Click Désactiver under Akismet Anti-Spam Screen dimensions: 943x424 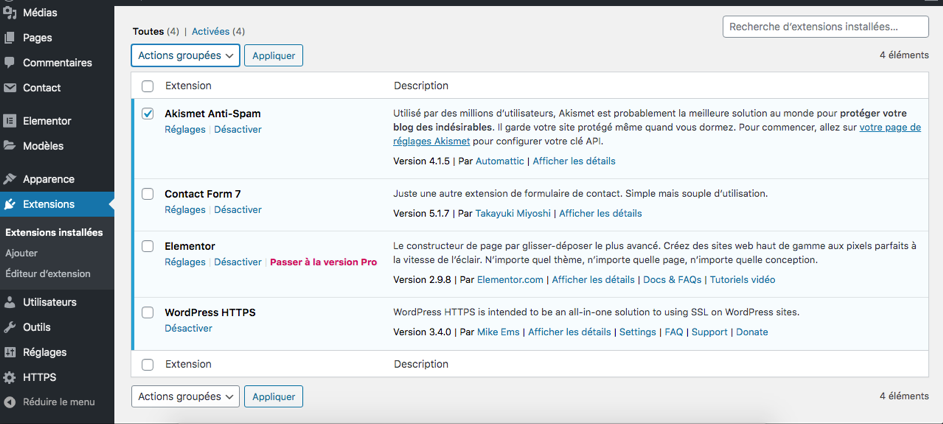pos(238,129)
